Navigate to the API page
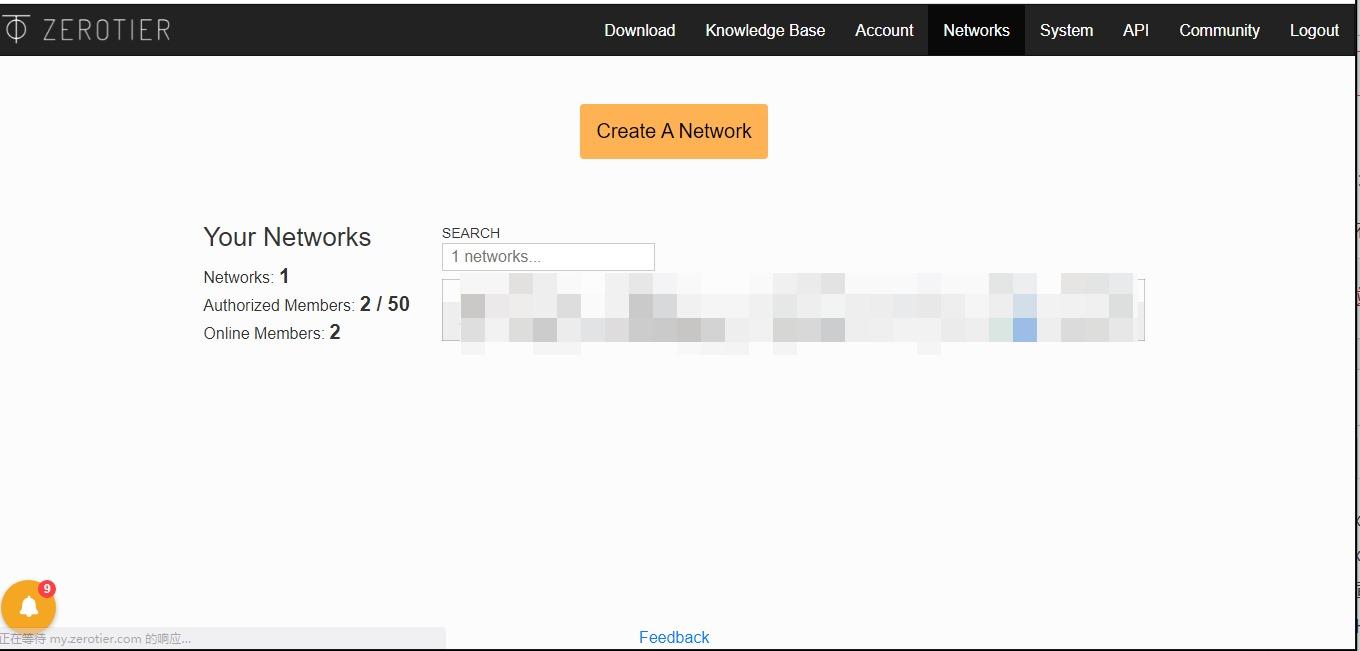The height and width of the screenshot is (651, 1360). (1136, 30)
